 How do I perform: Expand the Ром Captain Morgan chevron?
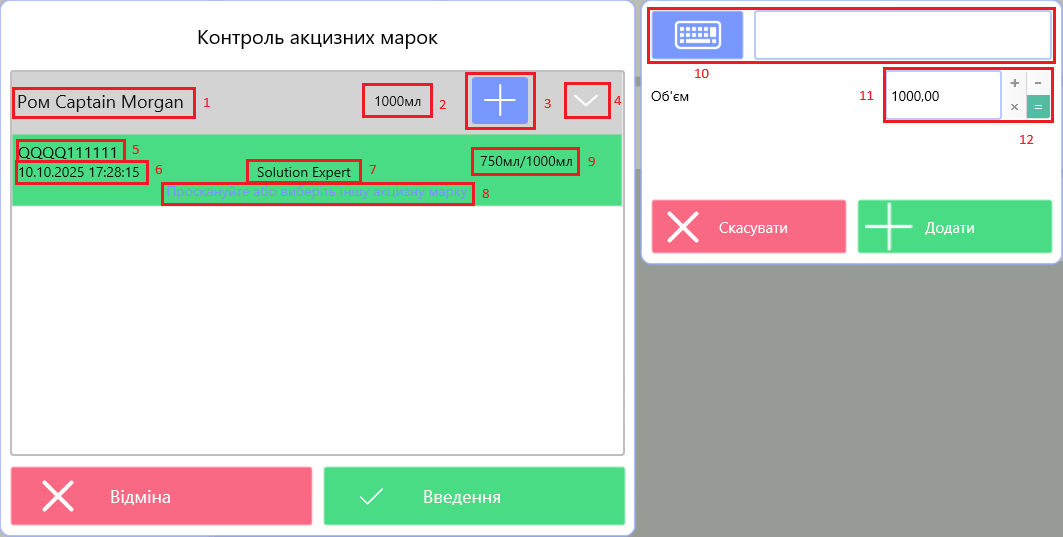click(x=586, y=101)
